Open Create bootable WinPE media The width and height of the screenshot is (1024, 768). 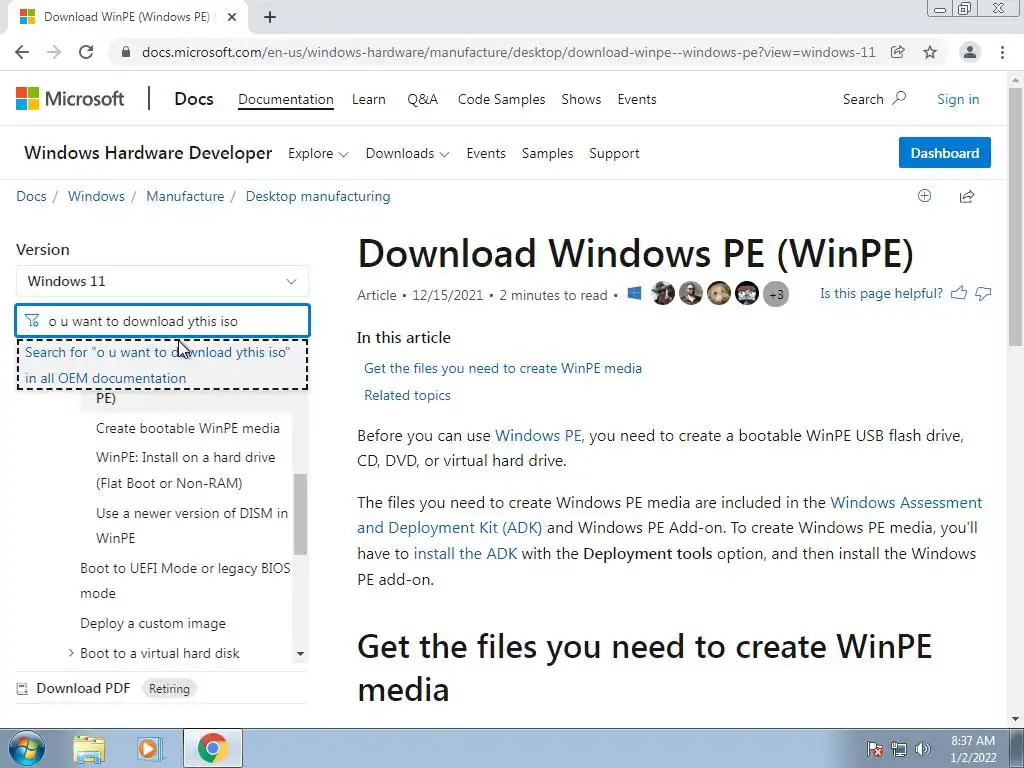(187, 428)
